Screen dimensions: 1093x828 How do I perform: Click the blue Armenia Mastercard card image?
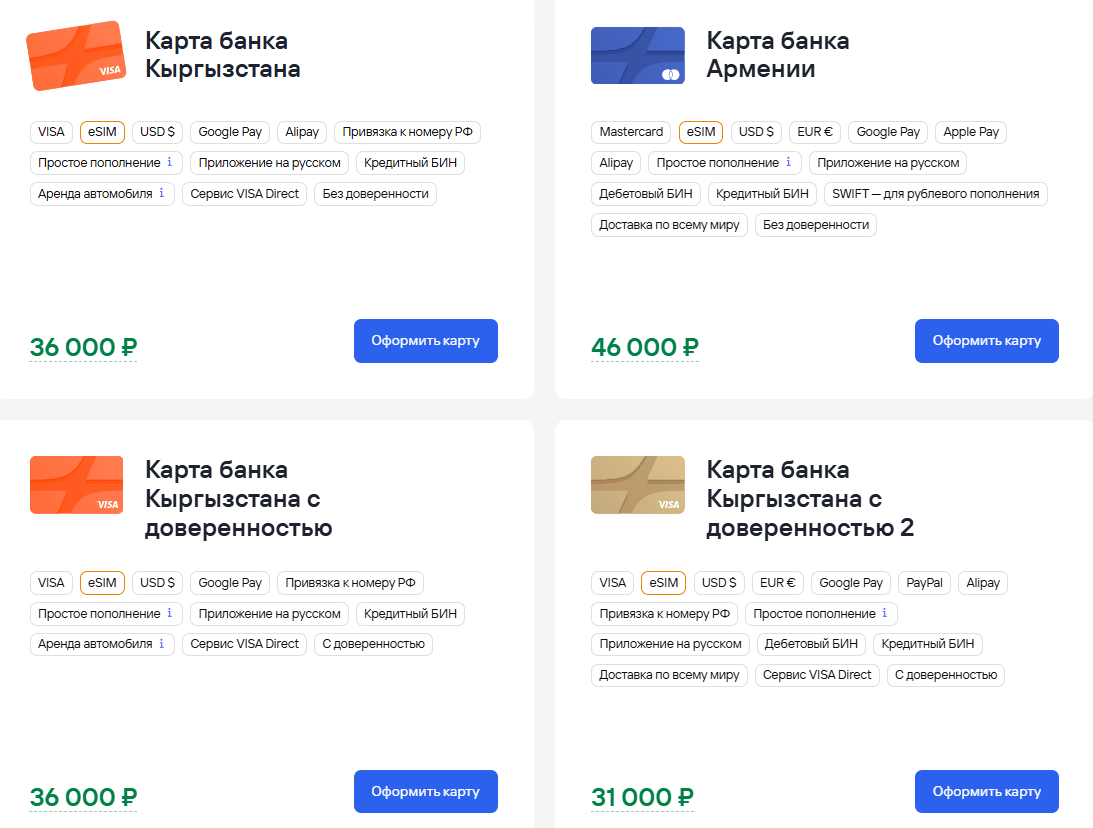(x=638, y=56)
